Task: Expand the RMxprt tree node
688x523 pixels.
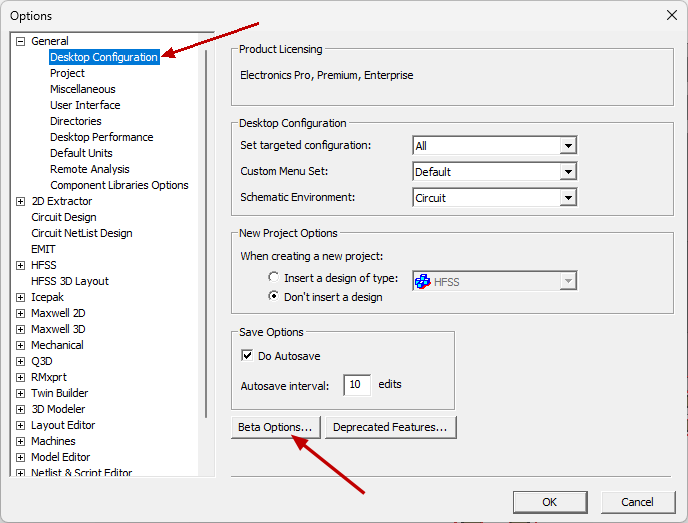Action: [20, 377]
